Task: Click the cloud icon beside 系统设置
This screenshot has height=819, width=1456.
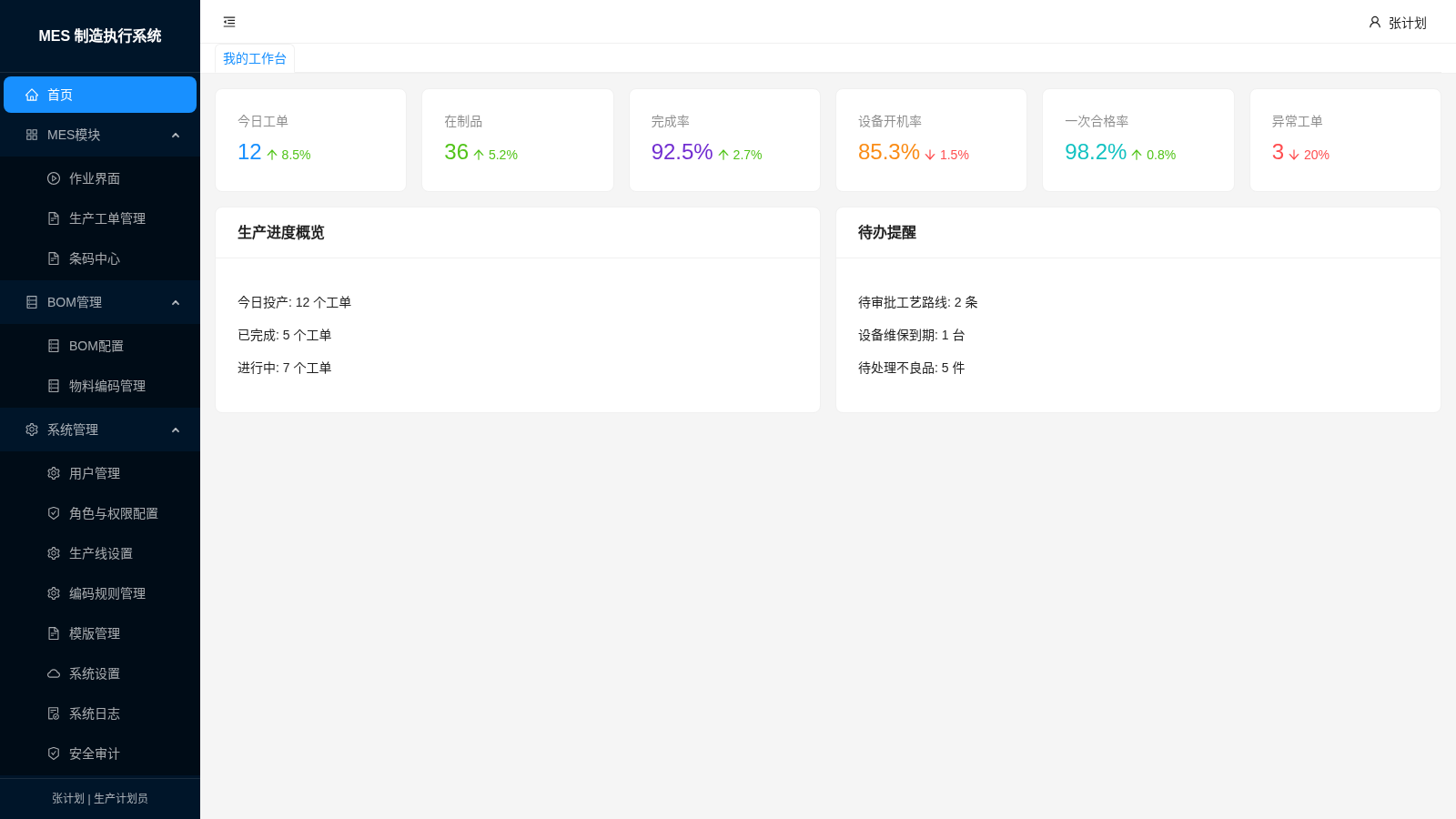Action: pyautogui.click(x=54, y=673)
